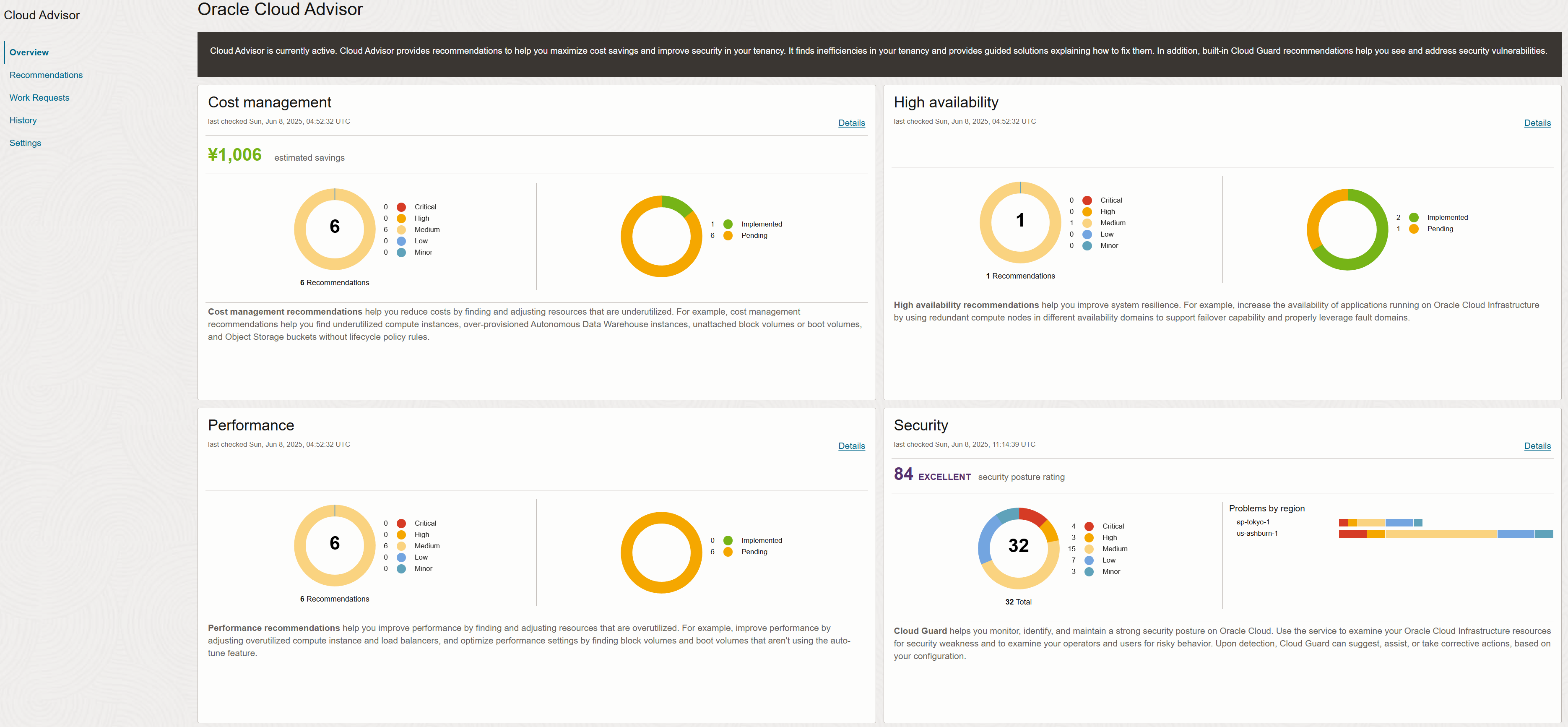Click Medium dot in Performance legend
This screenshot has height=727, width=1568.
tap(401, 546)
